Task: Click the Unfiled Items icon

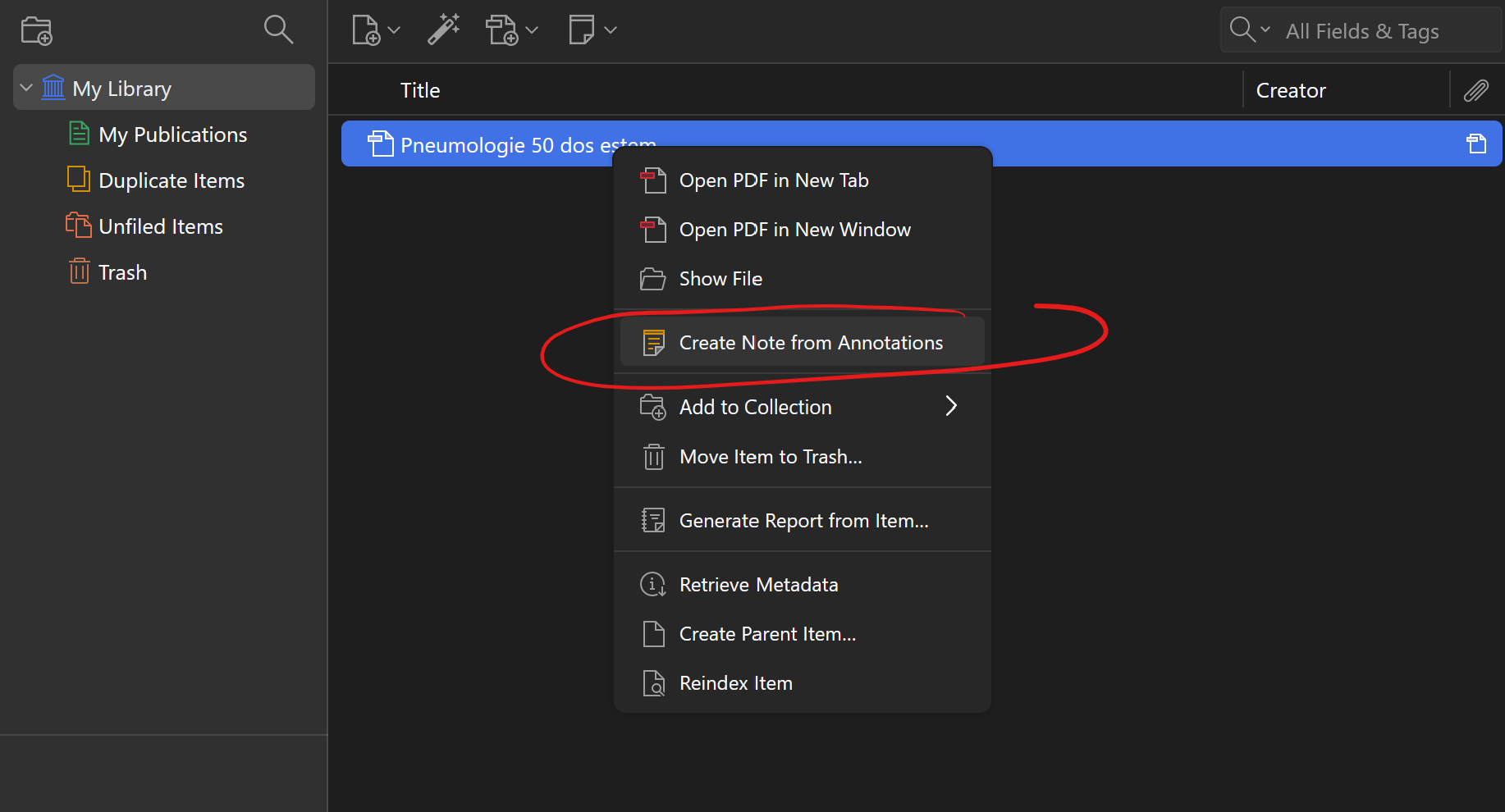Action: coord(79,225)
